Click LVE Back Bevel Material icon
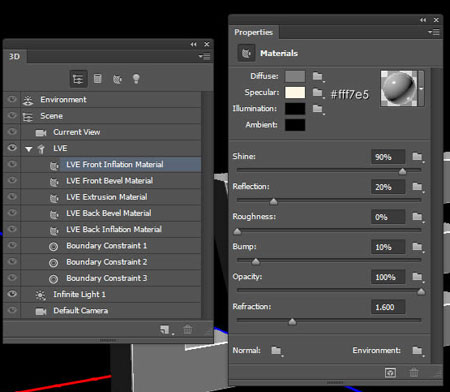The image size is (450, 392). pyautogui.click(x=54, y=214)
